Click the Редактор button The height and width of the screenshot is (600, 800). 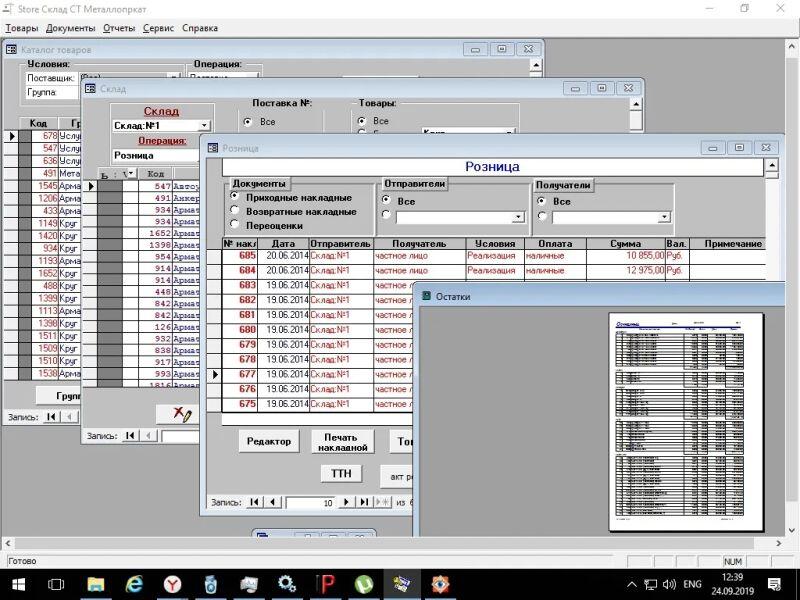(269, 441)
